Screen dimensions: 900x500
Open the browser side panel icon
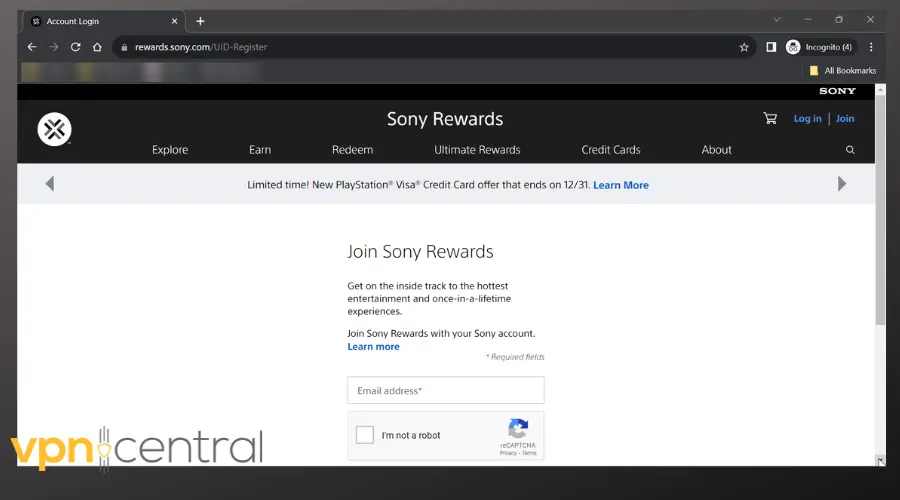pos(771,47)
